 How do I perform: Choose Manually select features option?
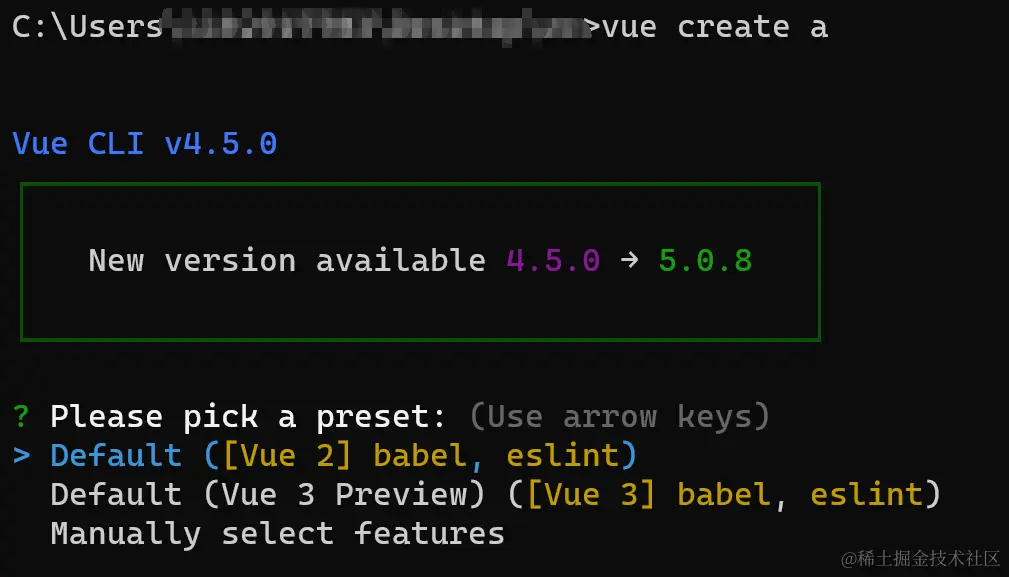[x=277, y=534]
